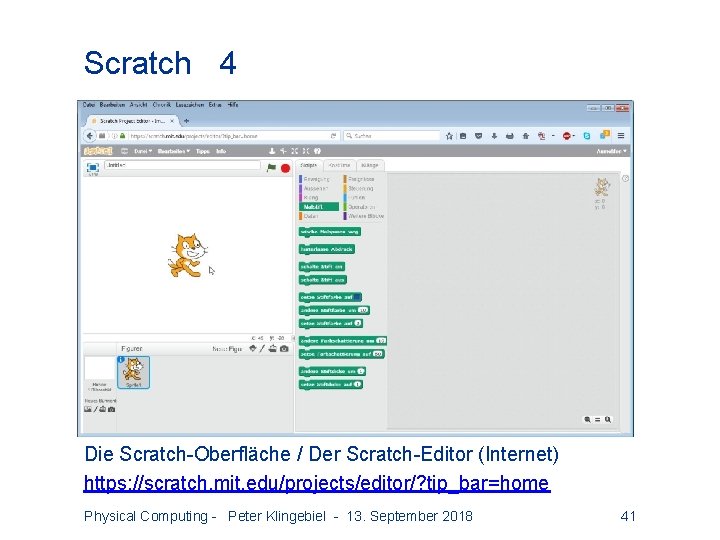
Task: Select the Bewegung block category
Action: point(316,179)
